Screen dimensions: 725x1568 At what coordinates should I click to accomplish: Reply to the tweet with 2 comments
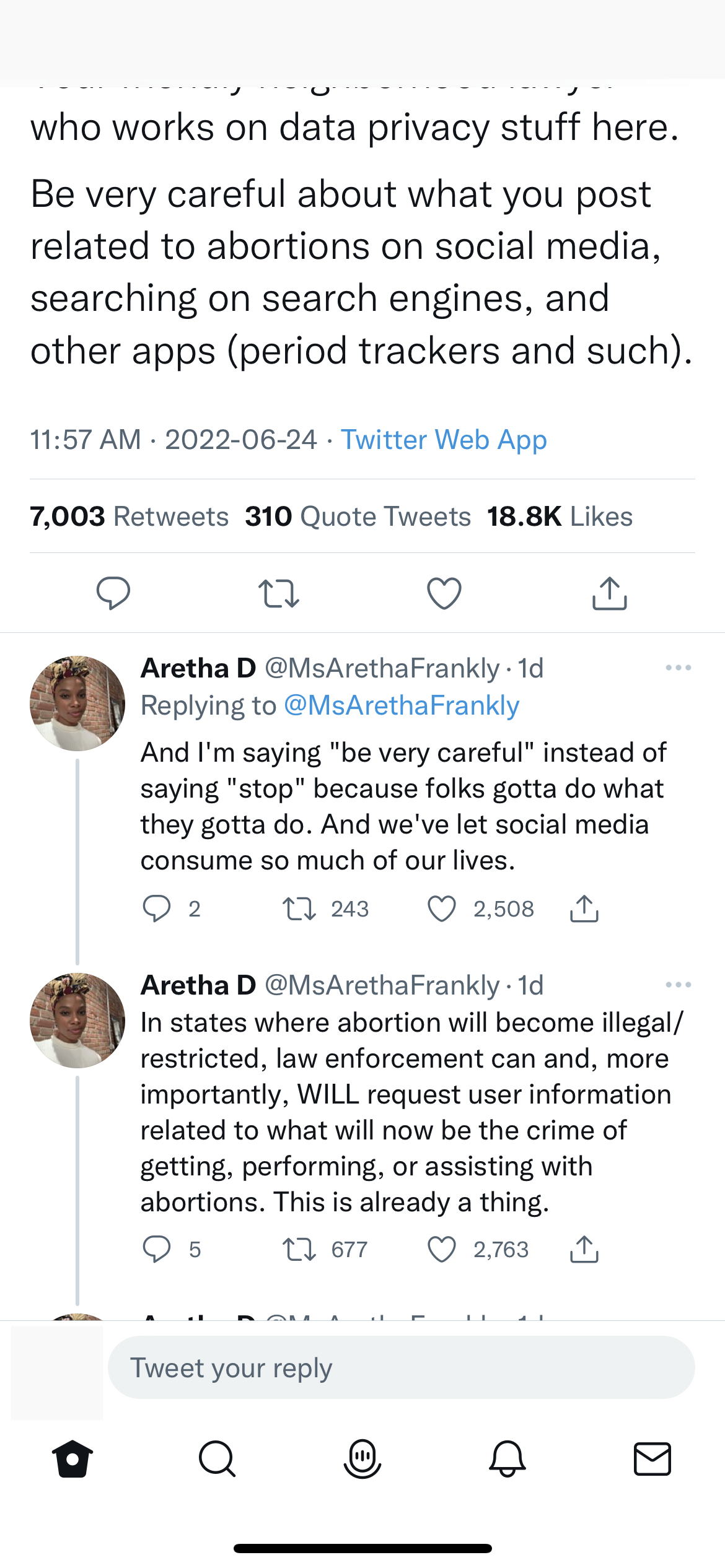[x=157, y=909]
